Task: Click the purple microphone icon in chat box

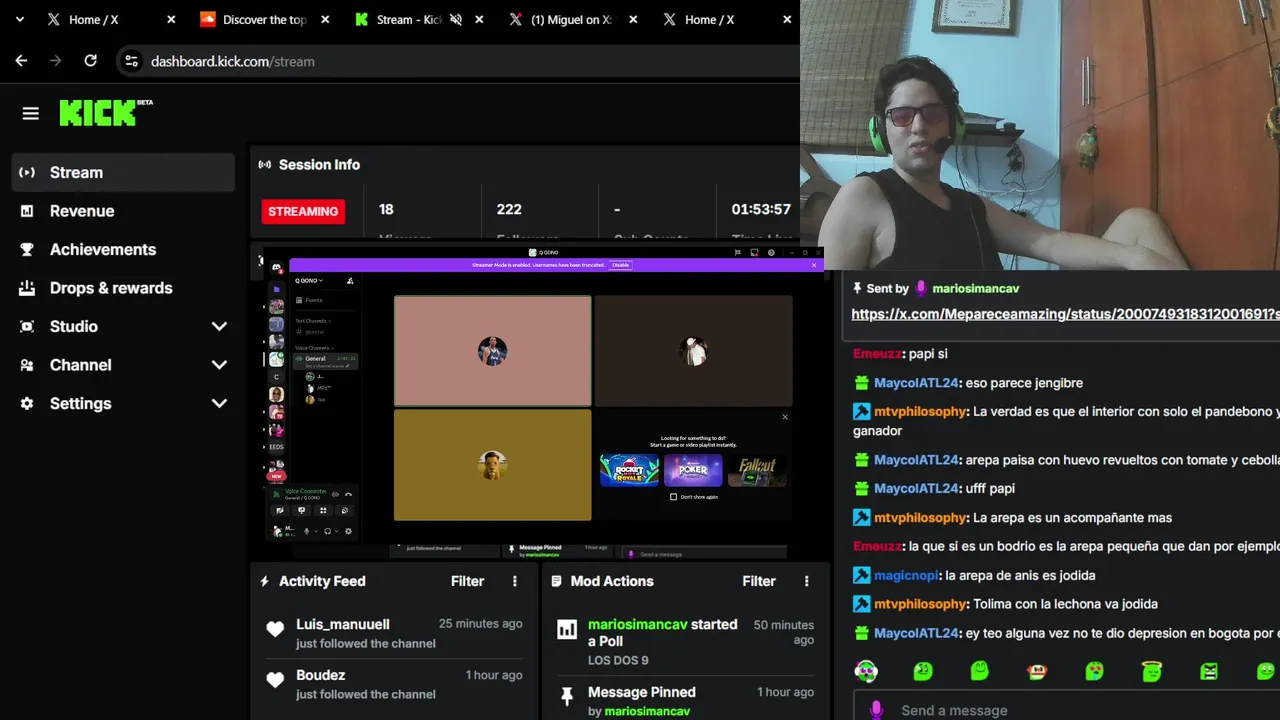Action: click(876, 710)
